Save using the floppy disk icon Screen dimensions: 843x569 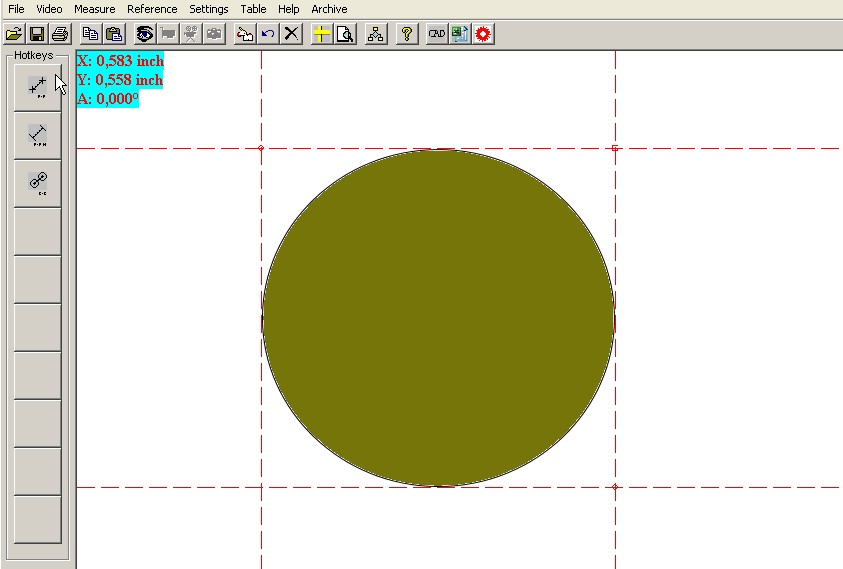37,34
